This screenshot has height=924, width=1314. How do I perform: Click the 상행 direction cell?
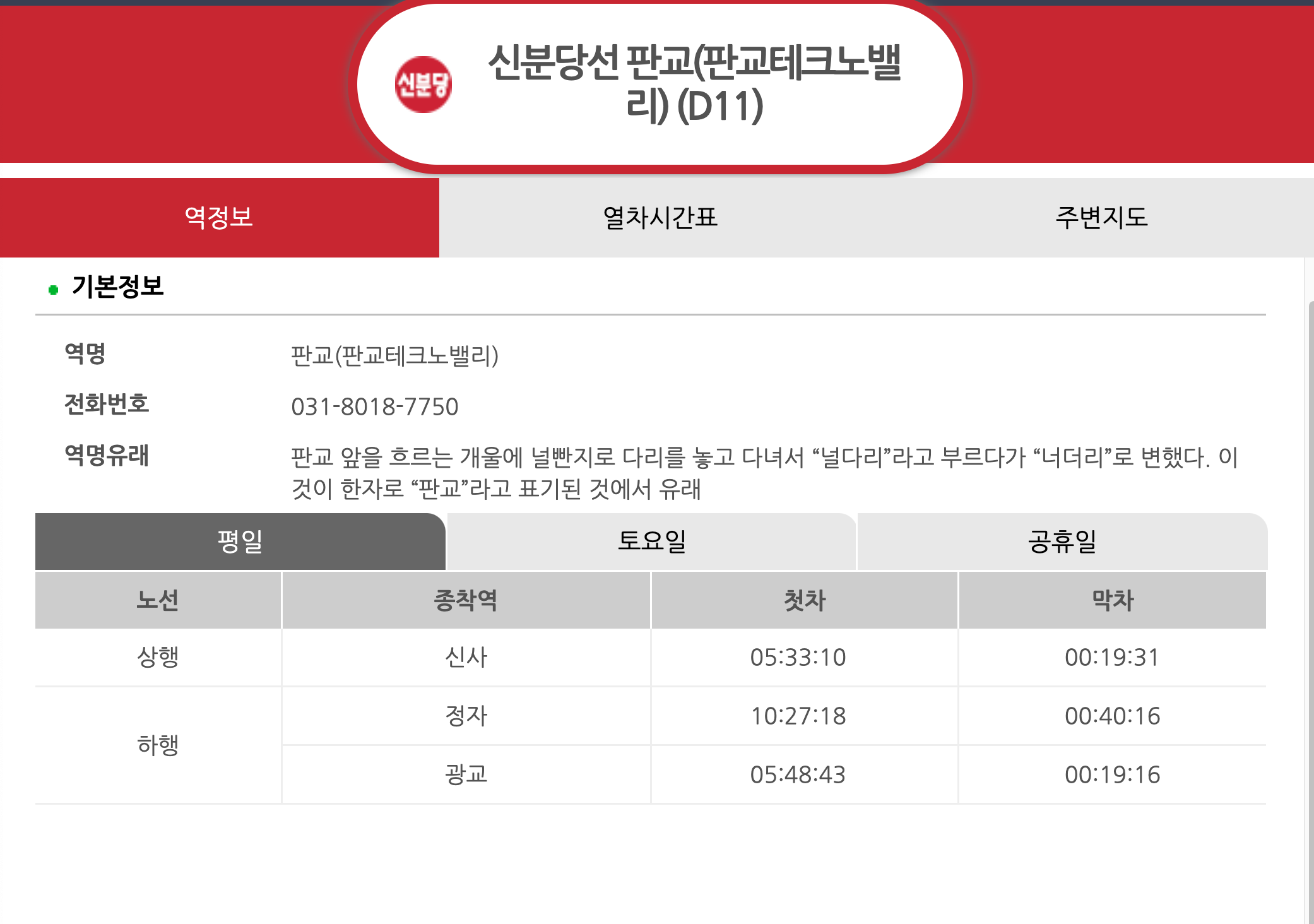[157, 658]
